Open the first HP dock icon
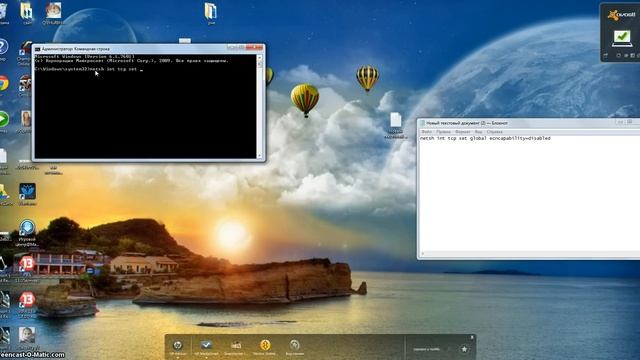 178,345
